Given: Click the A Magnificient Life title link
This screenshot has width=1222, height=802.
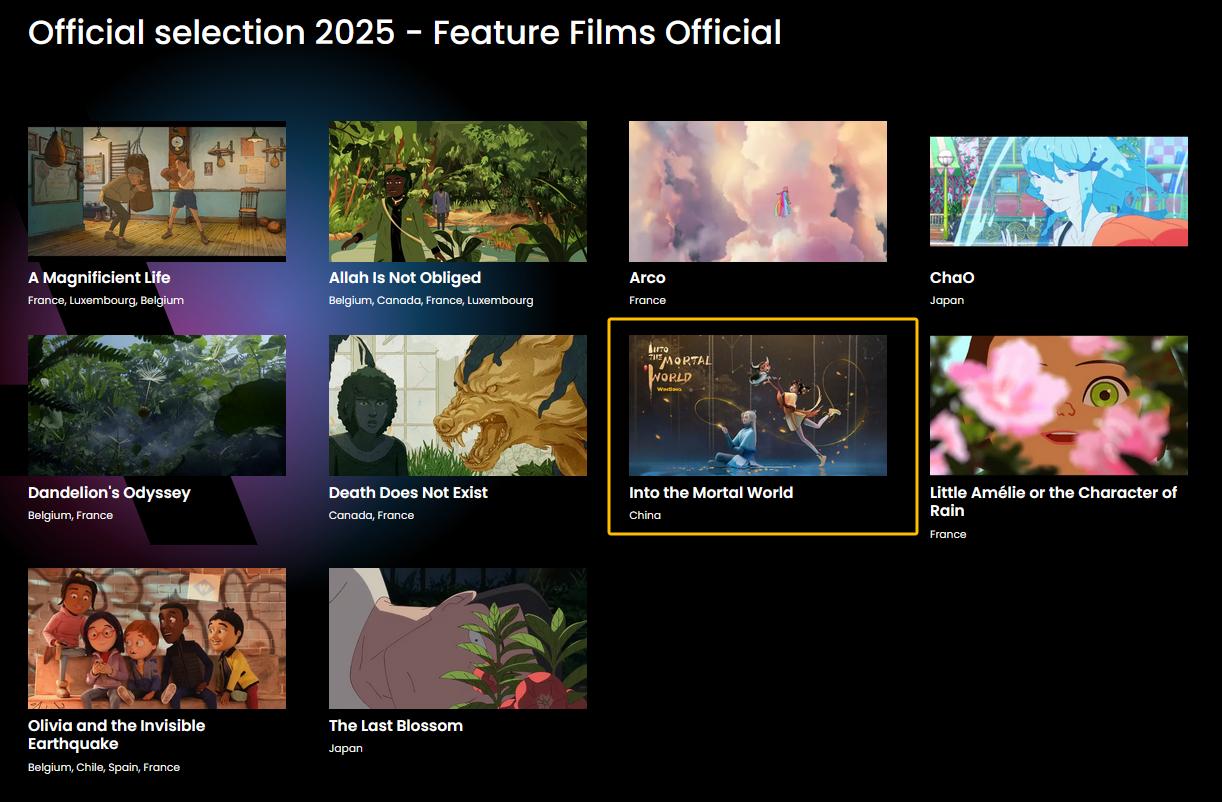Looking at the screenshot, I should pos(99,278).
